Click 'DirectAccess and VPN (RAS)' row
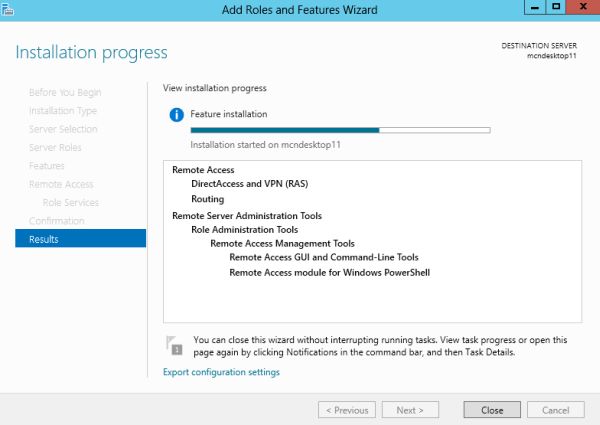Viewport: 600px width, 425px height. 249,184
